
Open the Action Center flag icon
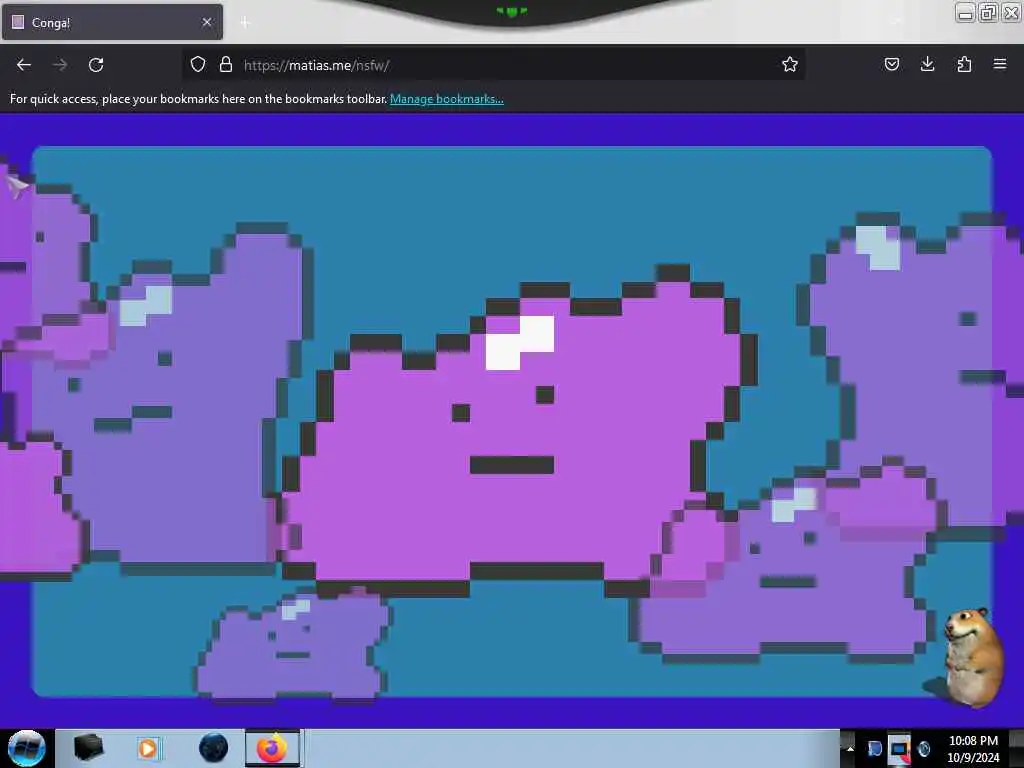(x=874, y=748)
